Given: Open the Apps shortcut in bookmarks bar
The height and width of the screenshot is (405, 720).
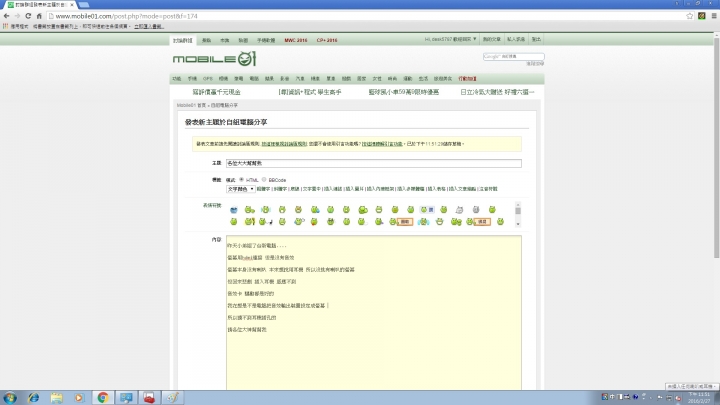Looking at the screenshot, I should 16,27.
